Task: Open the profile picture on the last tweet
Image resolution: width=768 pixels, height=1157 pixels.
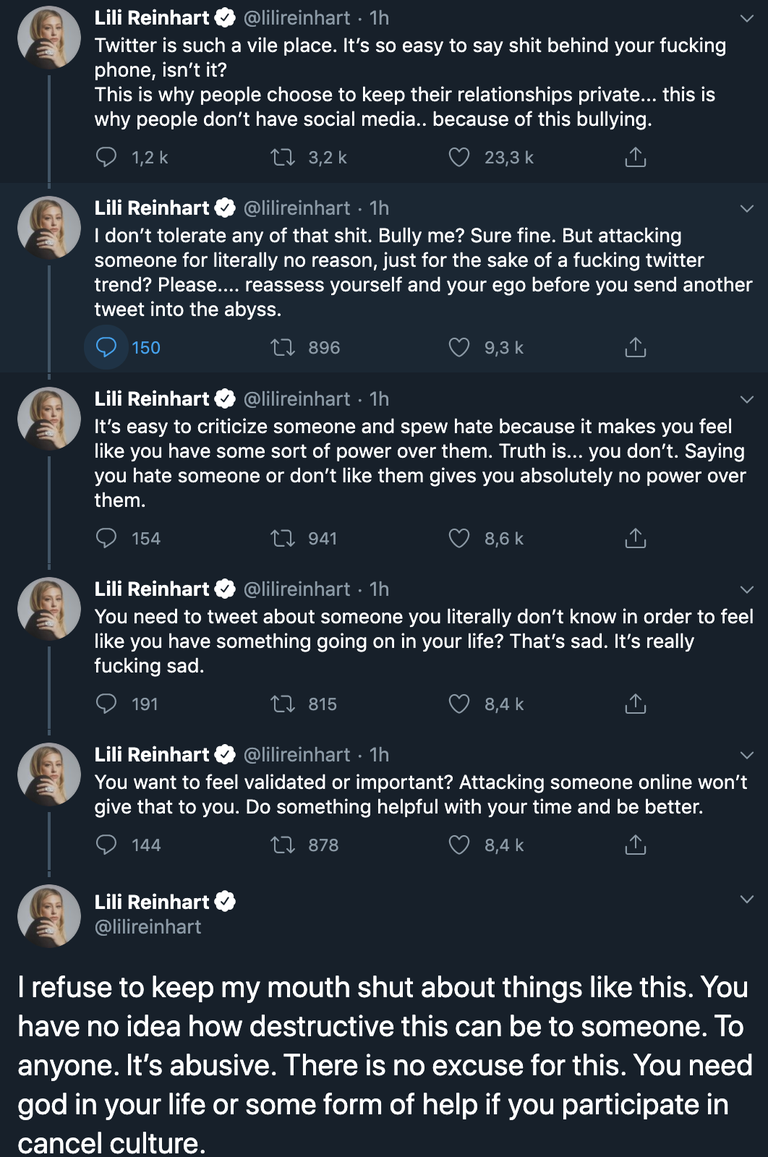Action: coord(50,915)
